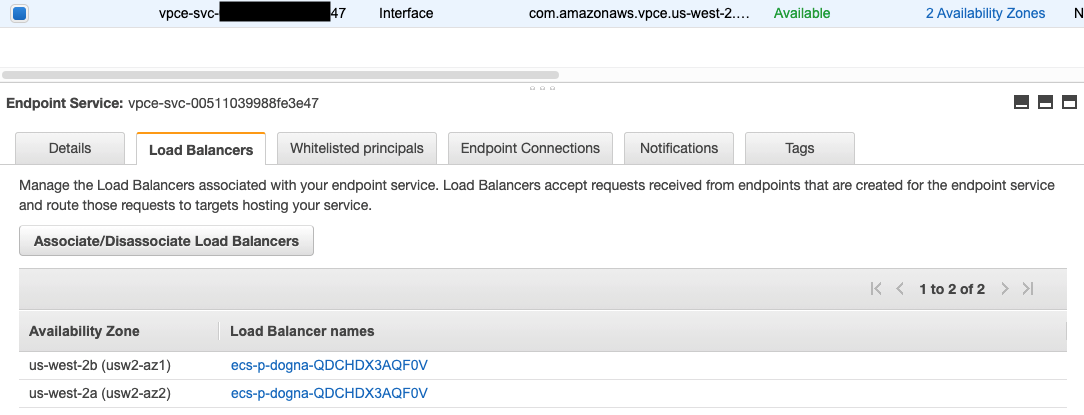Sort by Availability Zone column header
The width and height of the screenshot is (1084, 415).
(84, 331)
